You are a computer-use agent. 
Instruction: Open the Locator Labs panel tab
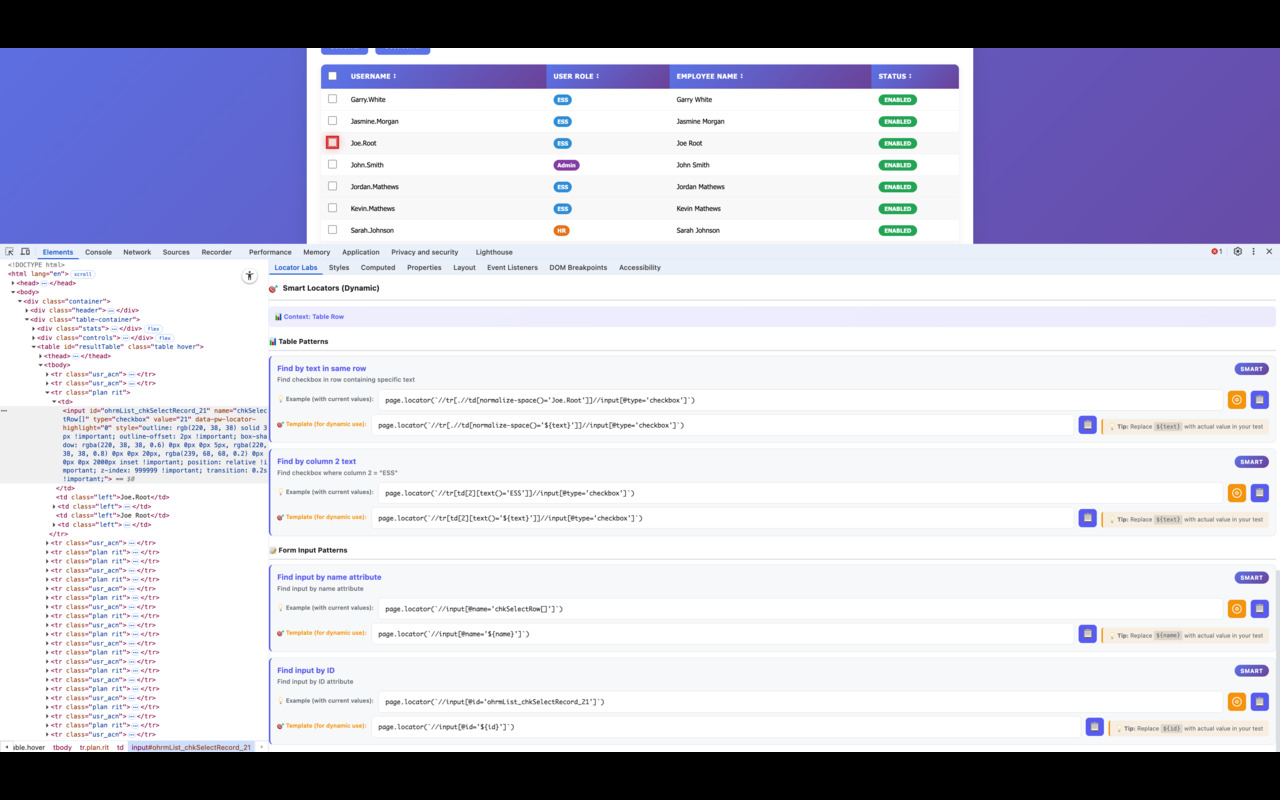(x=296, y=267)
